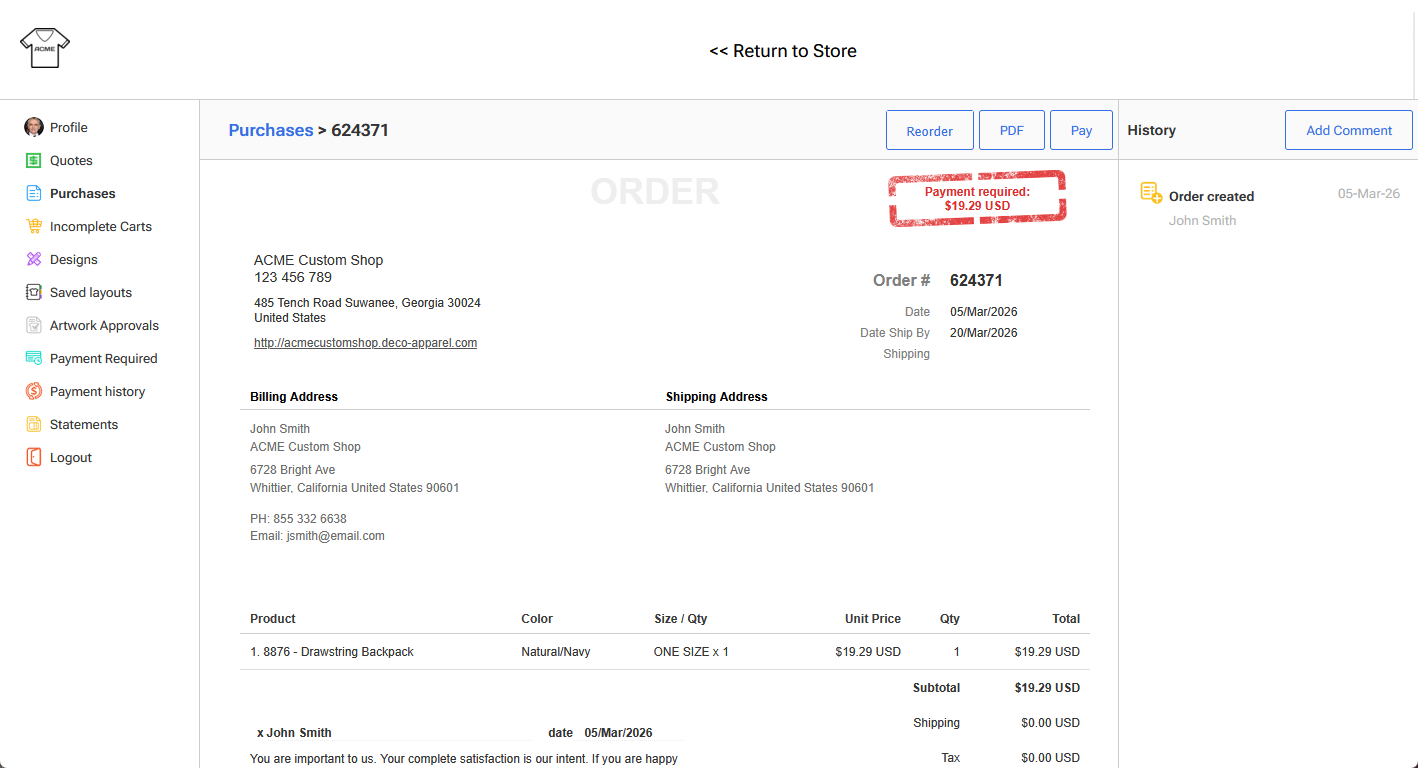This screenshot has height=768, width=1418.
Task: Click the Payment history coin icon
Action: [34, 391]
